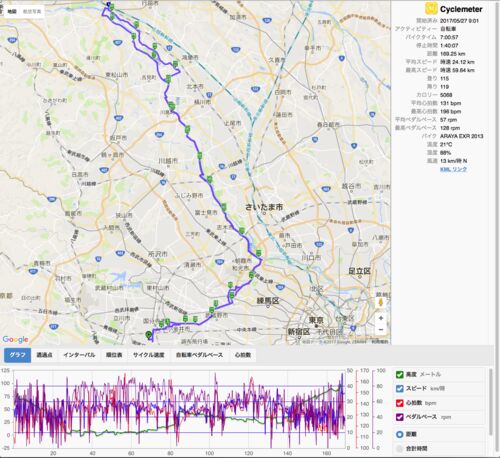Click the 足立区 label on map
The height and width of the screenshot is (458, 500).
click(x=360, y=271)
